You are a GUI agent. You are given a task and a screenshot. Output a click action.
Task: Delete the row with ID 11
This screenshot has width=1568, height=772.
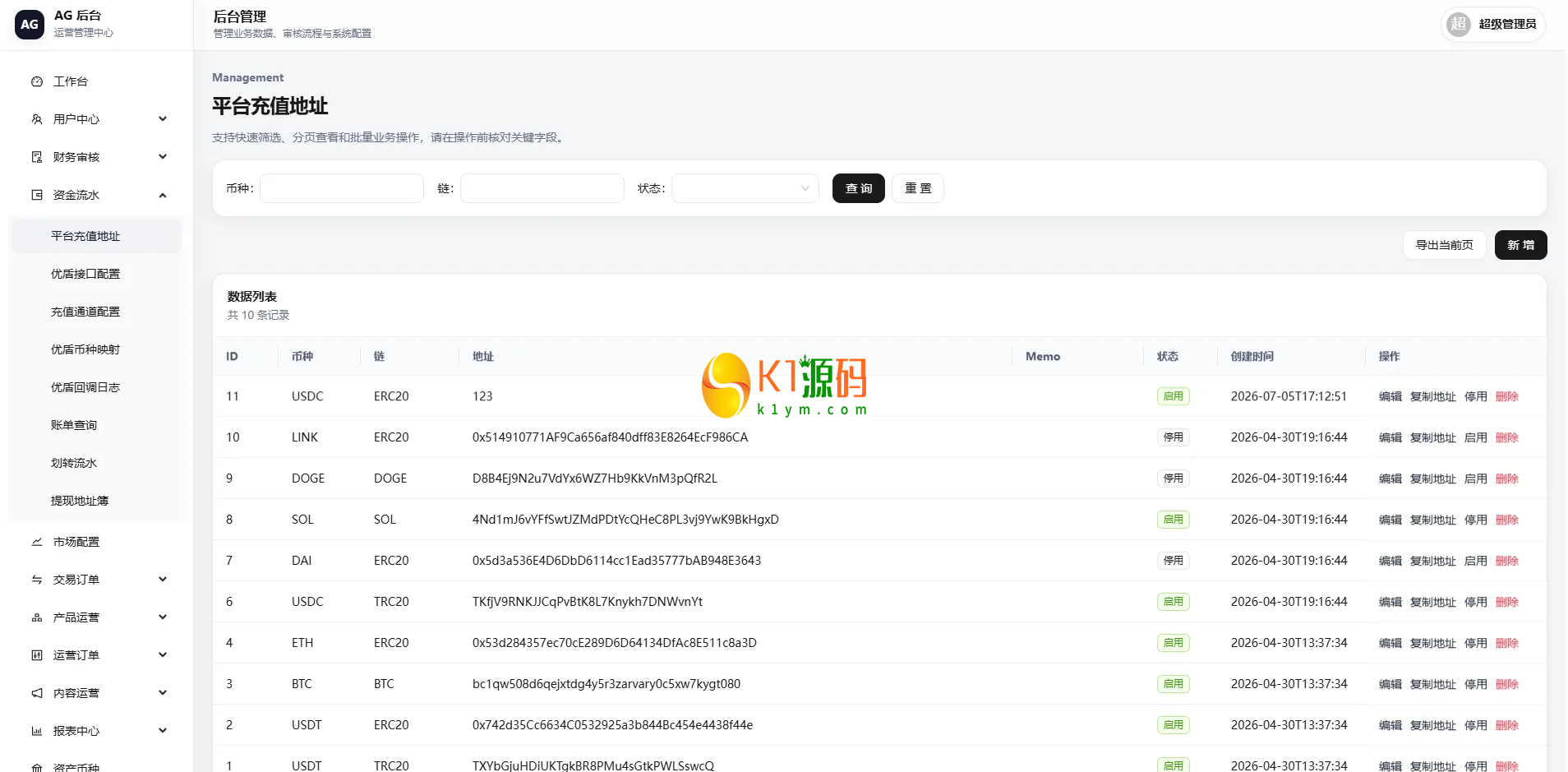coord(1507,396)
